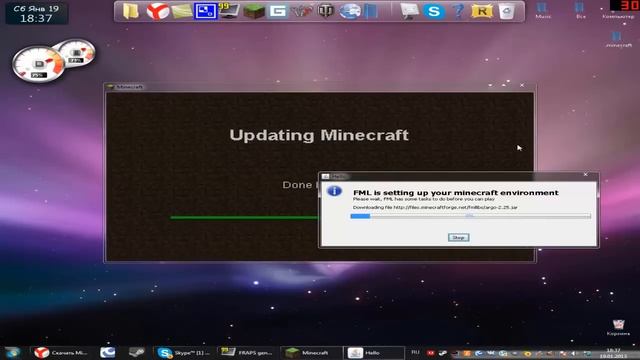Click the green Minecraft update progress bar
The image size is (640, 360).
click(244, 218)
